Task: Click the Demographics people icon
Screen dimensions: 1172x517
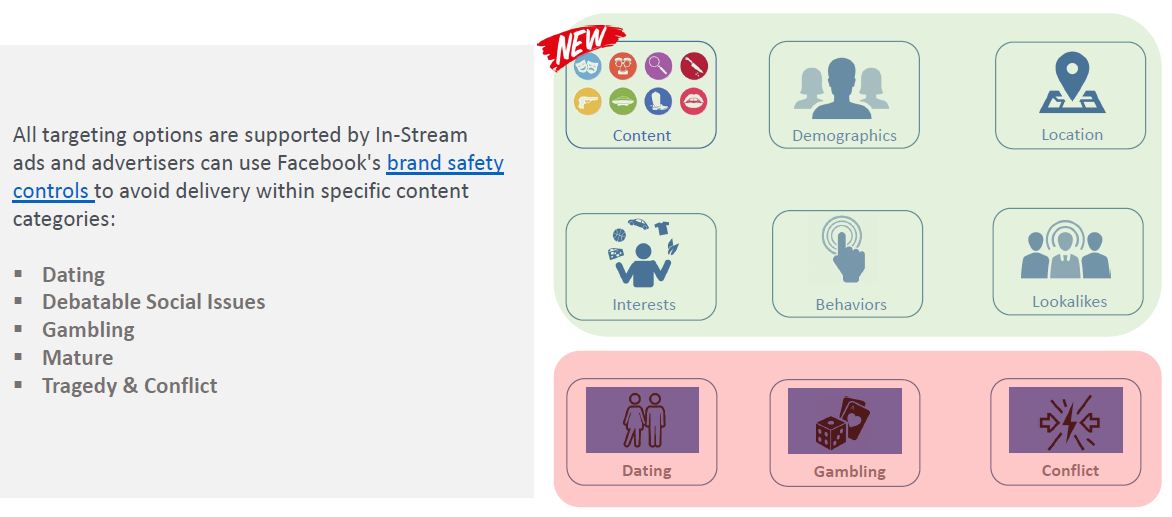Action: coord(842,88)
